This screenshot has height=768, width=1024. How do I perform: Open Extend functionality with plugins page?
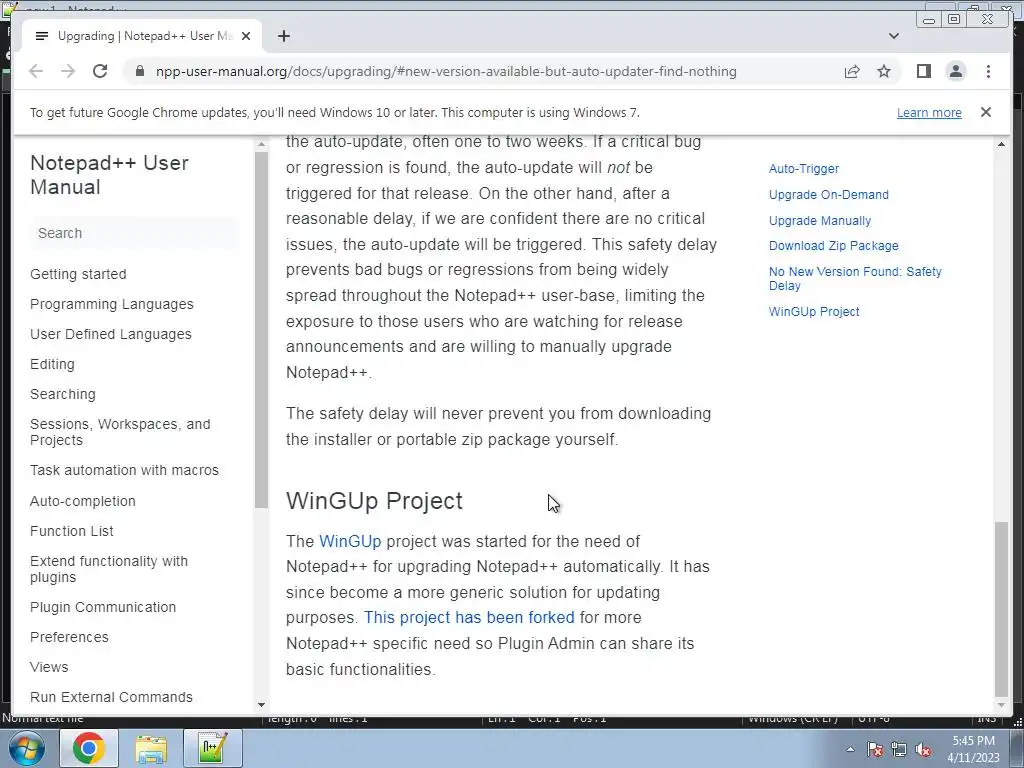tap(109, 569)
